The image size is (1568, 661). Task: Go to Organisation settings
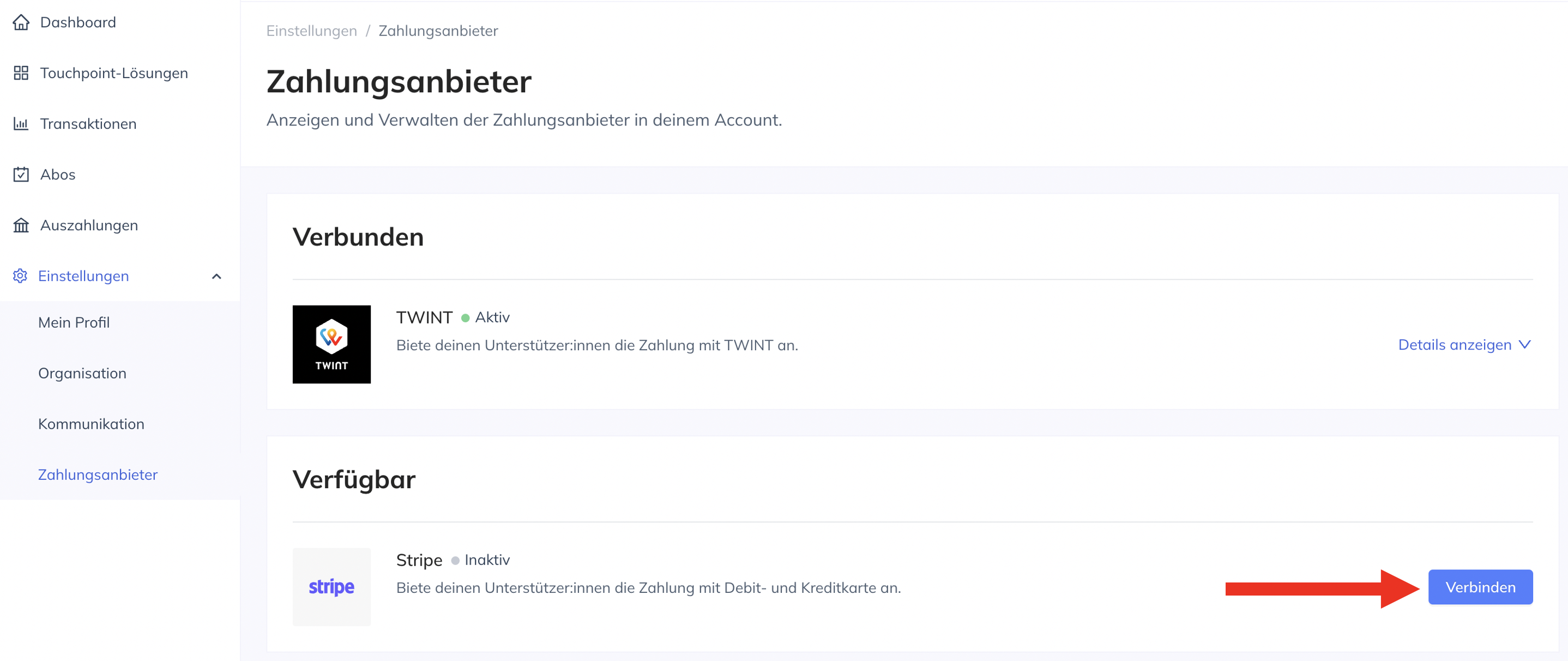click(82, 373)
